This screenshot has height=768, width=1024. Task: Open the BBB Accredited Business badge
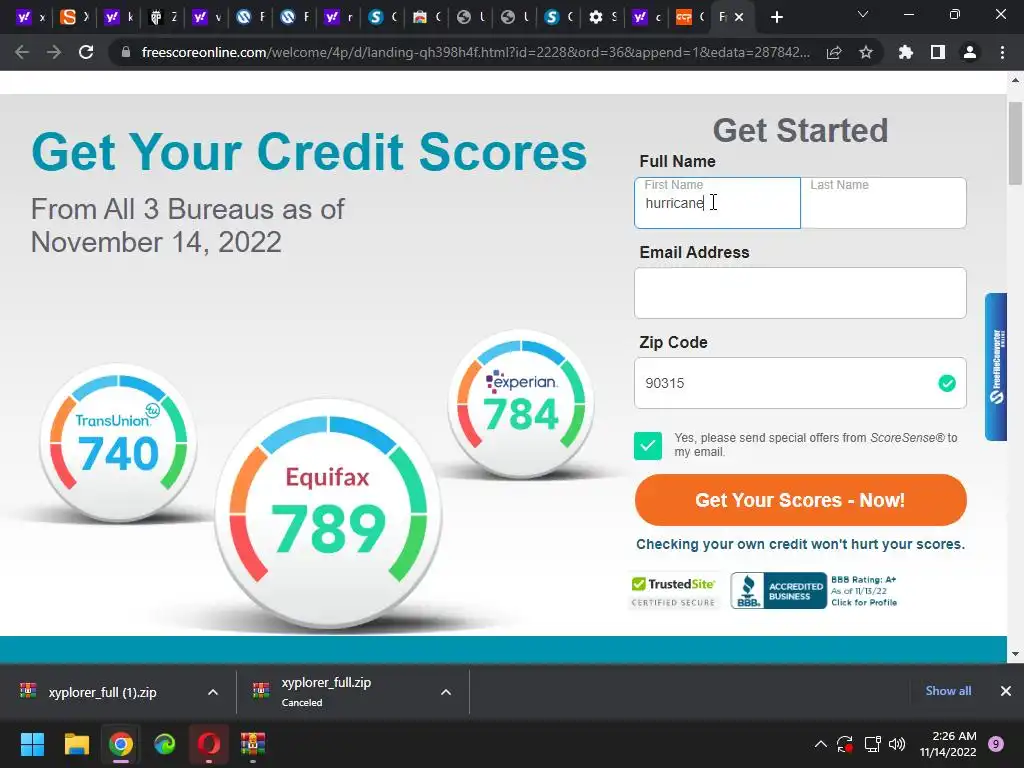[778, 590]
